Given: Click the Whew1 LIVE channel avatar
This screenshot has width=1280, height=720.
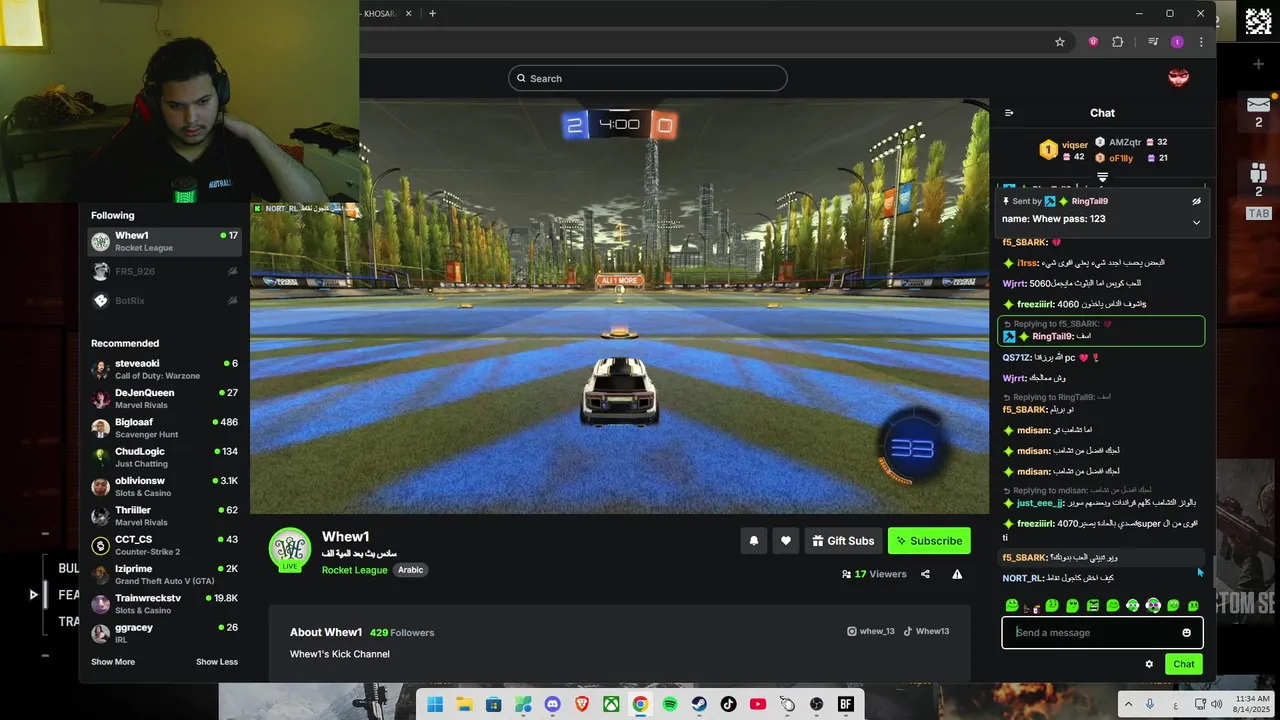Looking at the screenshot, I should (290, 549).
